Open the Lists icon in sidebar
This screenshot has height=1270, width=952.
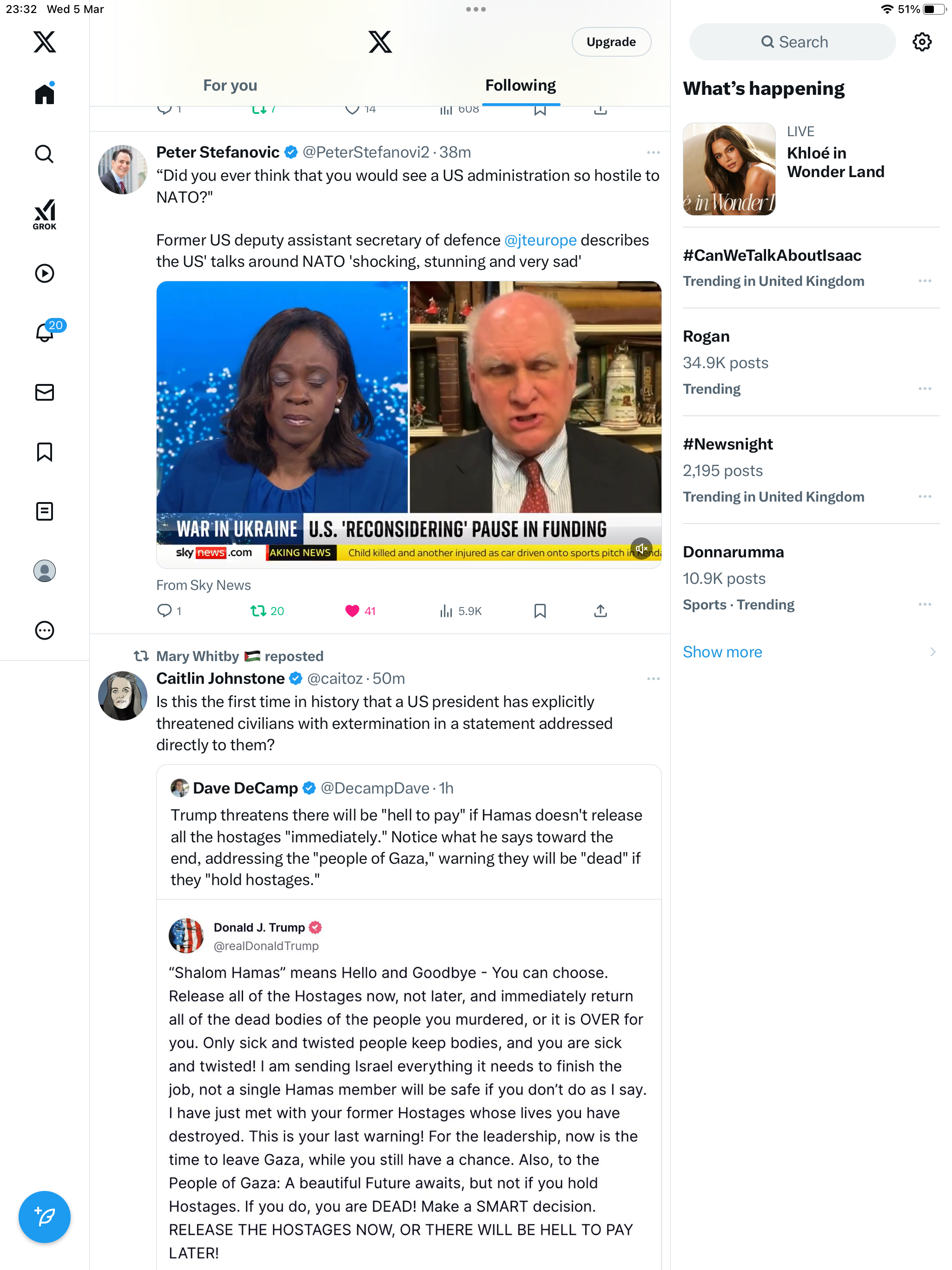[x=44, y=511]
